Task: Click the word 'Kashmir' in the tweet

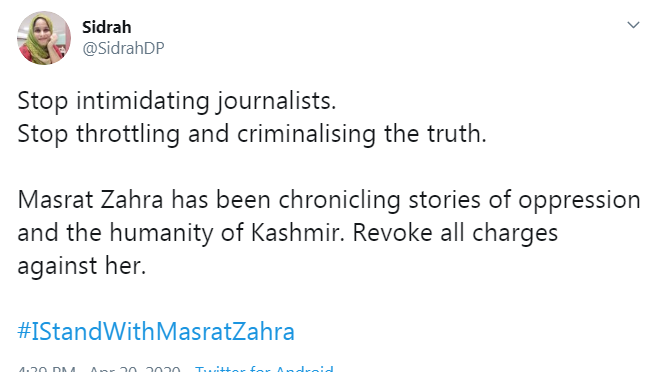Action: pyautogui.click(x=295, y=233)
